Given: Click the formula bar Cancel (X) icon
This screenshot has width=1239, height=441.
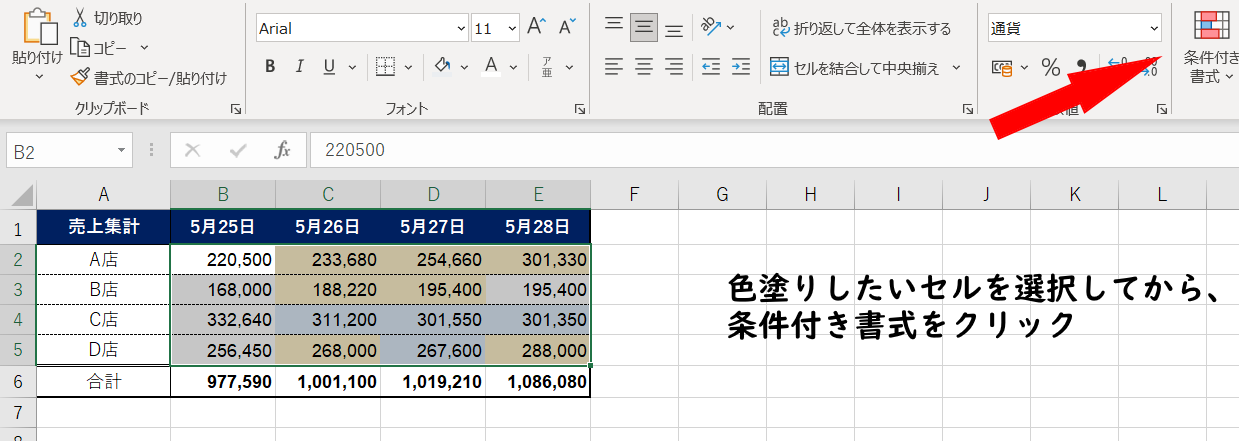Looking at the screenshot, I should pos(193,150).
